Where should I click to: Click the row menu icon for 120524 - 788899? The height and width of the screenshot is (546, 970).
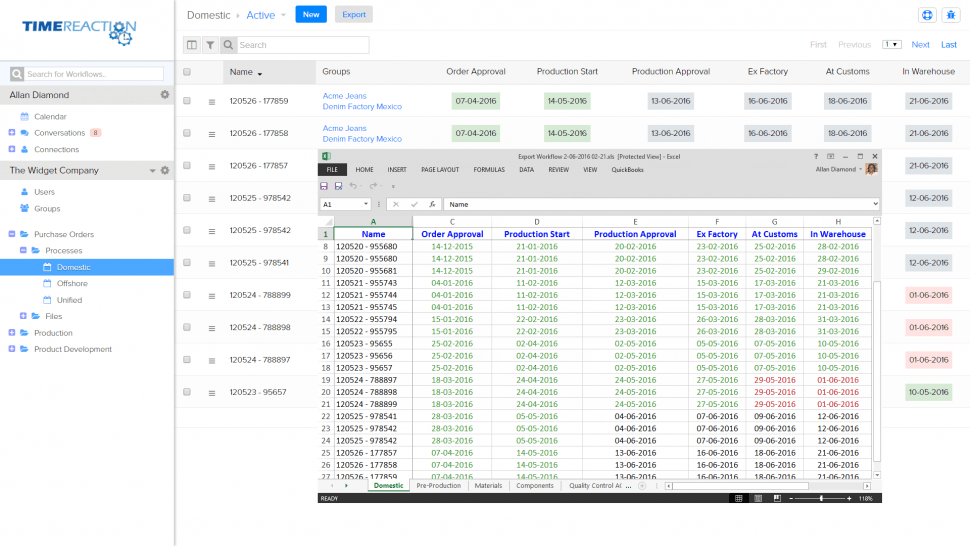212,296
